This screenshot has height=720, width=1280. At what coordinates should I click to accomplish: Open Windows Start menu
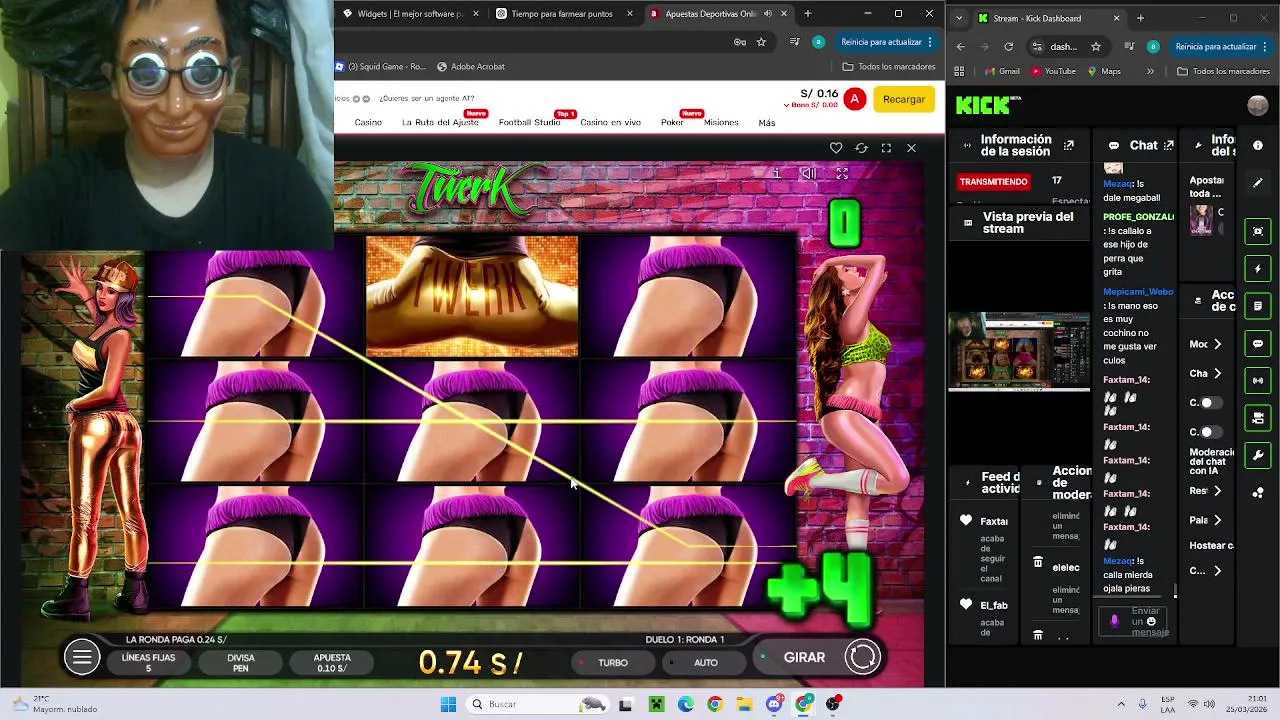click(448, 704)
